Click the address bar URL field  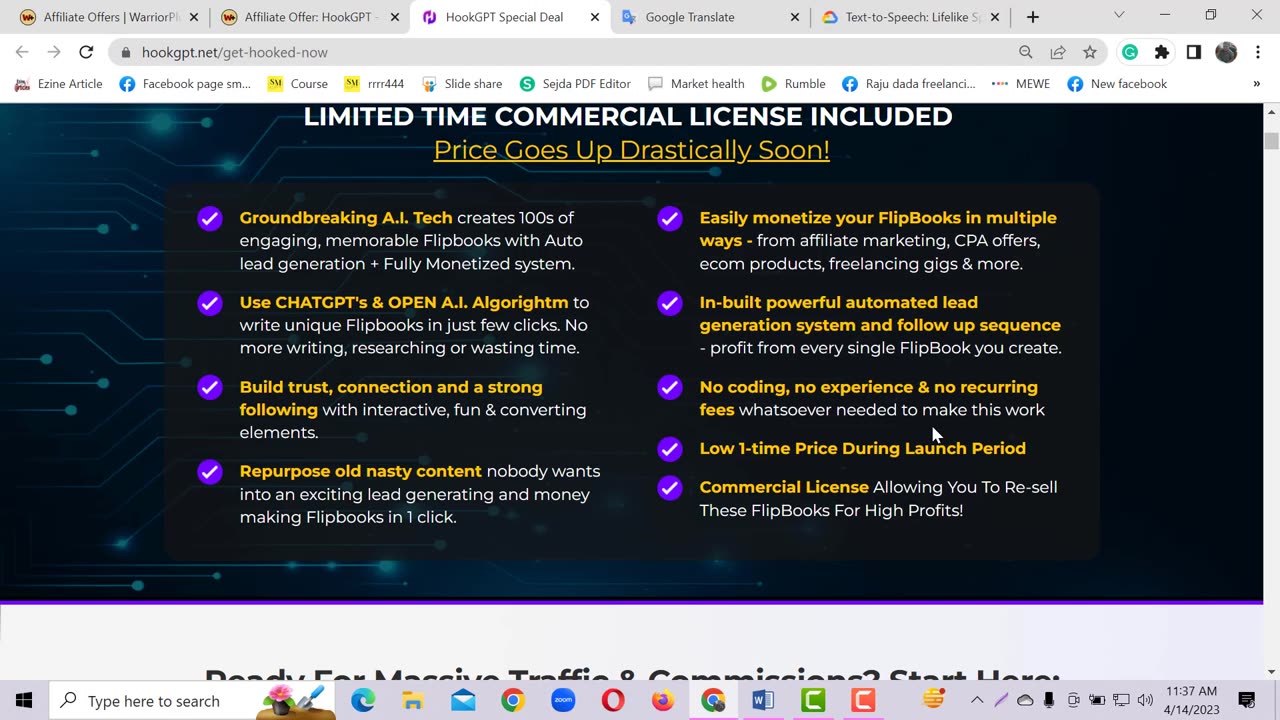coord(560,52)
